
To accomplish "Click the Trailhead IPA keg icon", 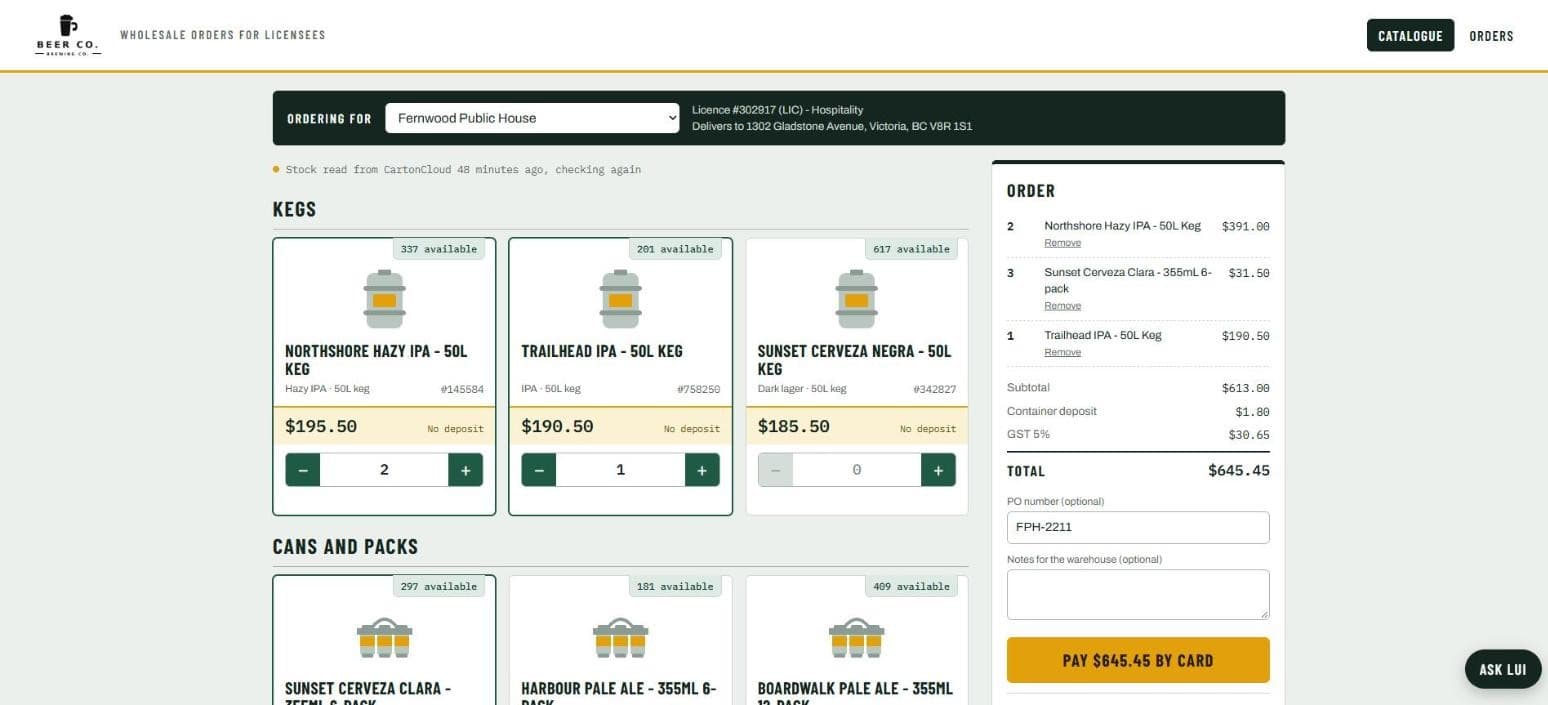I will point(621,299).
